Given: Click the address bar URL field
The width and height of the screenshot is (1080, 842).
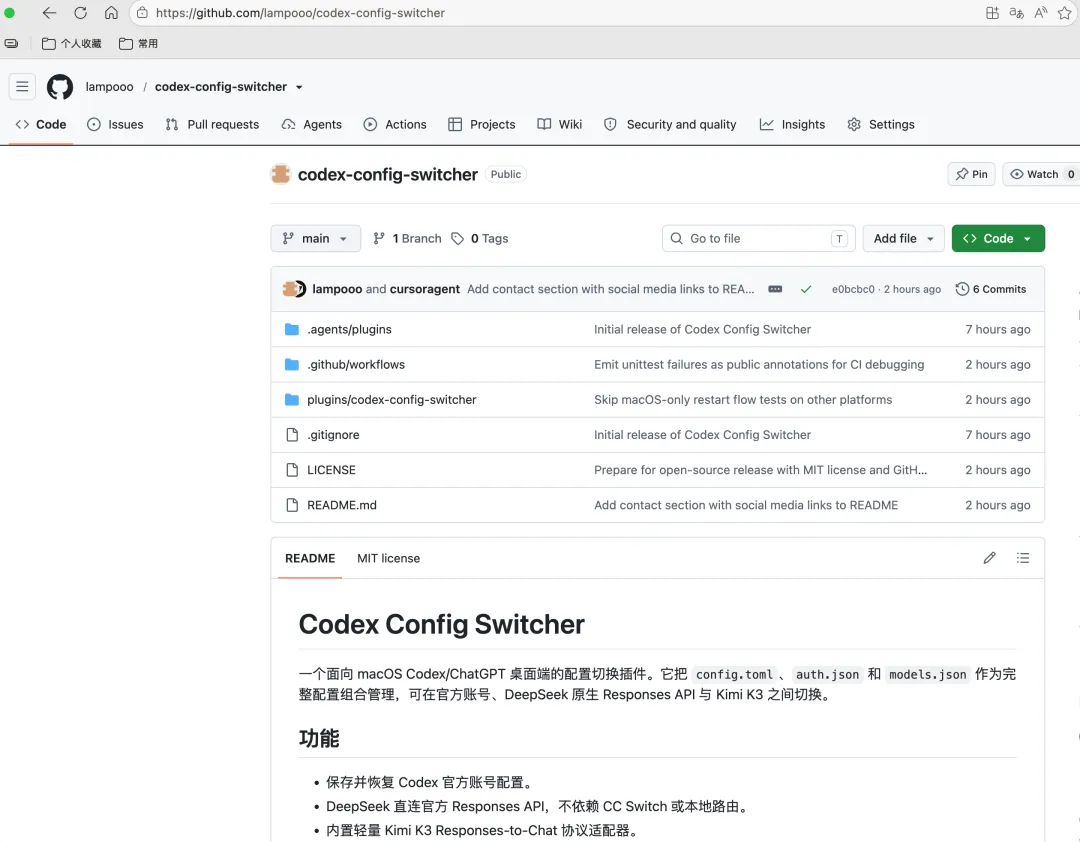Looking at the screenshot, I should coord(551,12).
